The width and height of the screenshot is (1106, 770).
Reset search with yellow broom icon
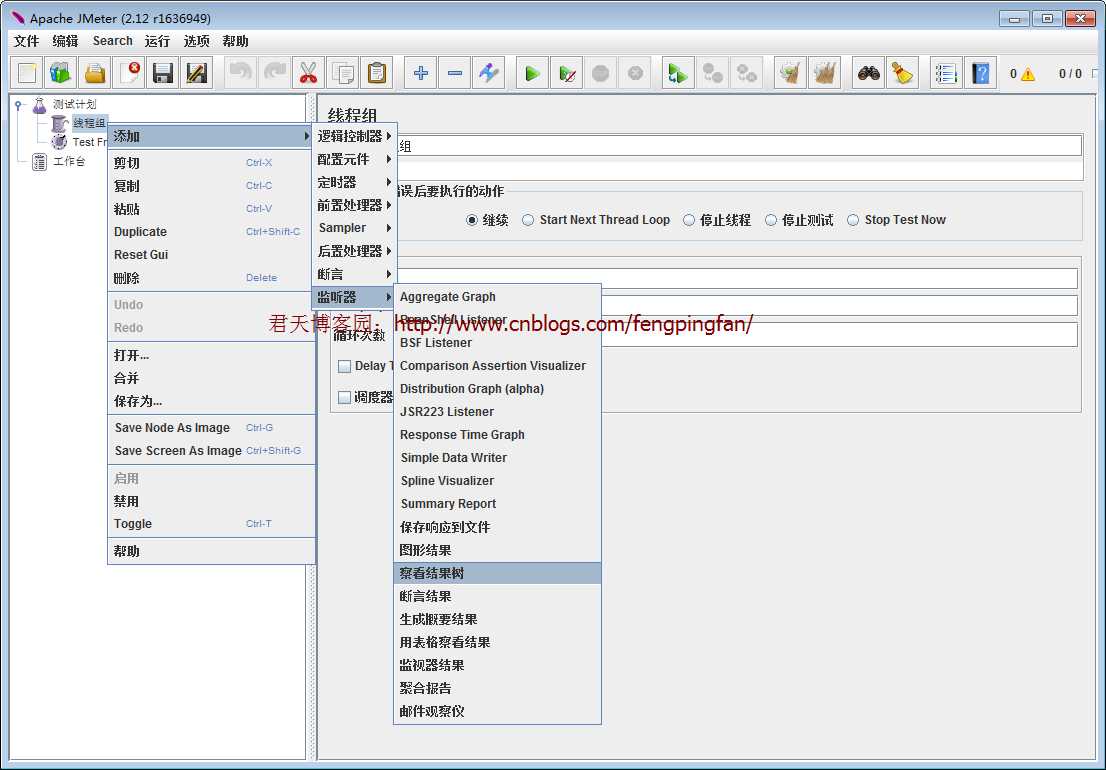[x=902, y=73]
